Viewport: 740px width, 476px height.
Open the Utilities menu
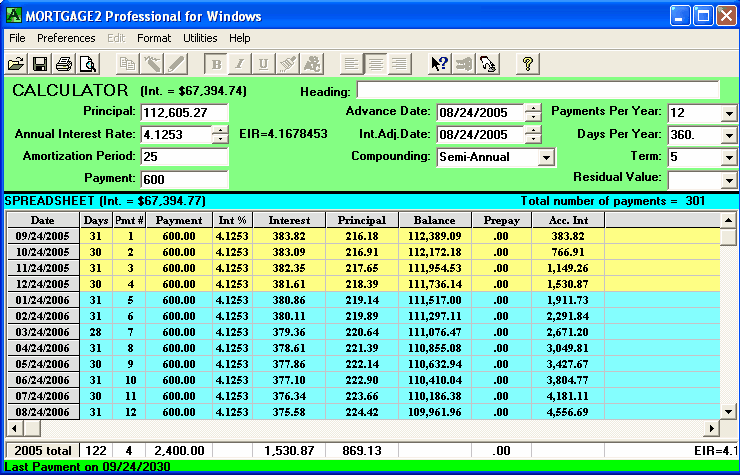200,38
